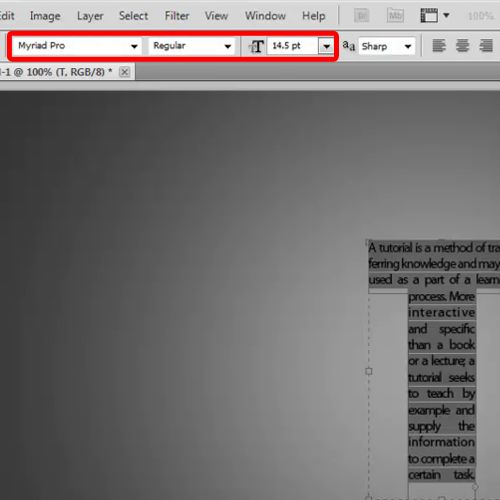Expand the View Extras dropdown arrow
This screenshot has width=500, height=500.
[446, 15]
